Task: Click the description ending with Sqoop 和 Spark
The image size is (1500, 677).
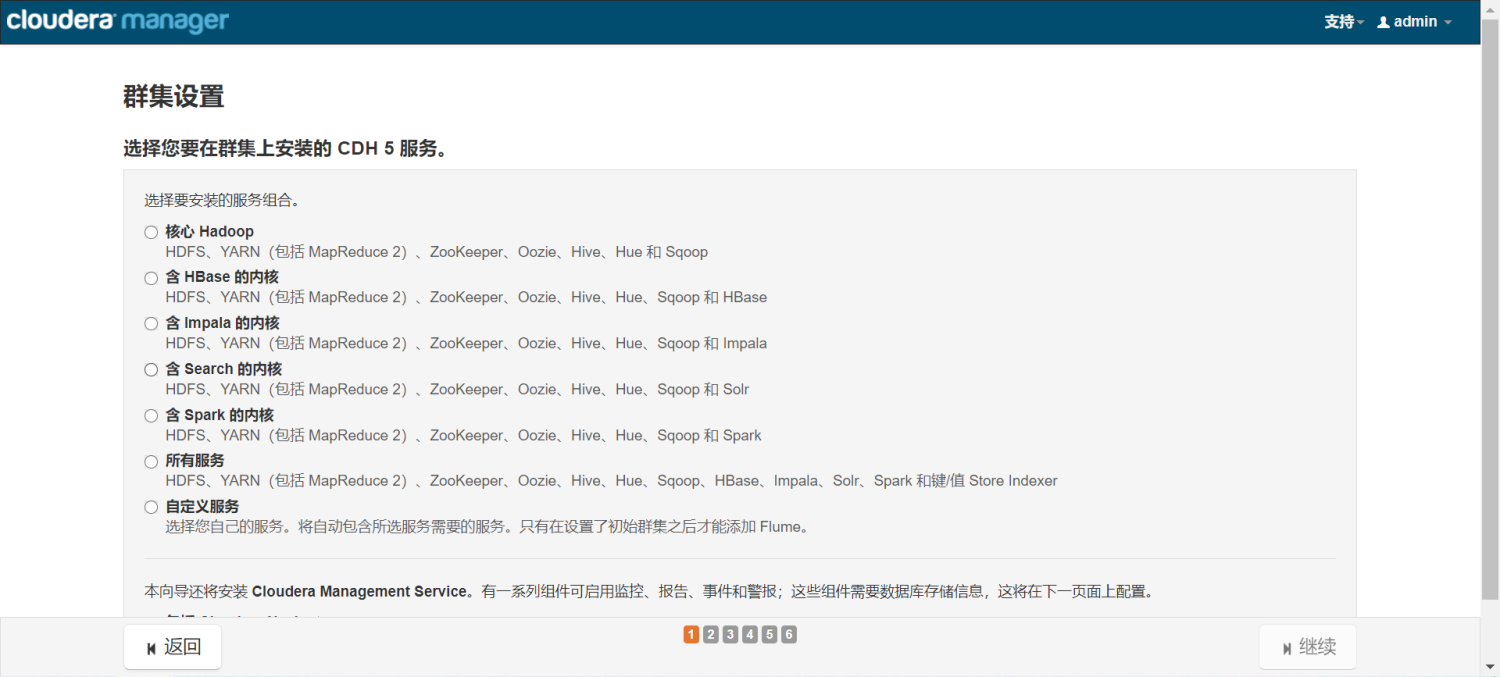Action: coord(463,435)
